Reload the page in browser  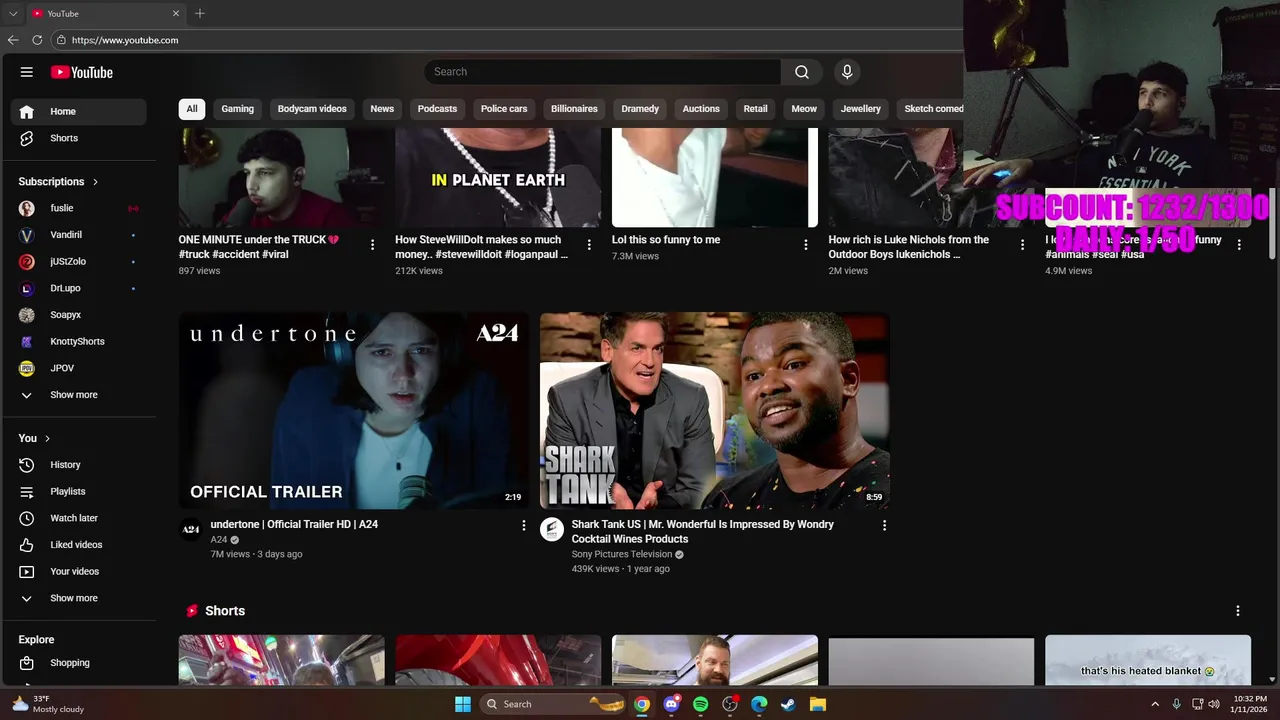point(37,40)
